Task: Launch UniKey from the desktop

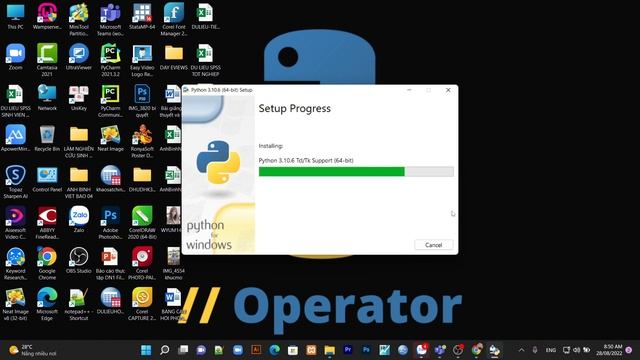Action: [79, 98]
